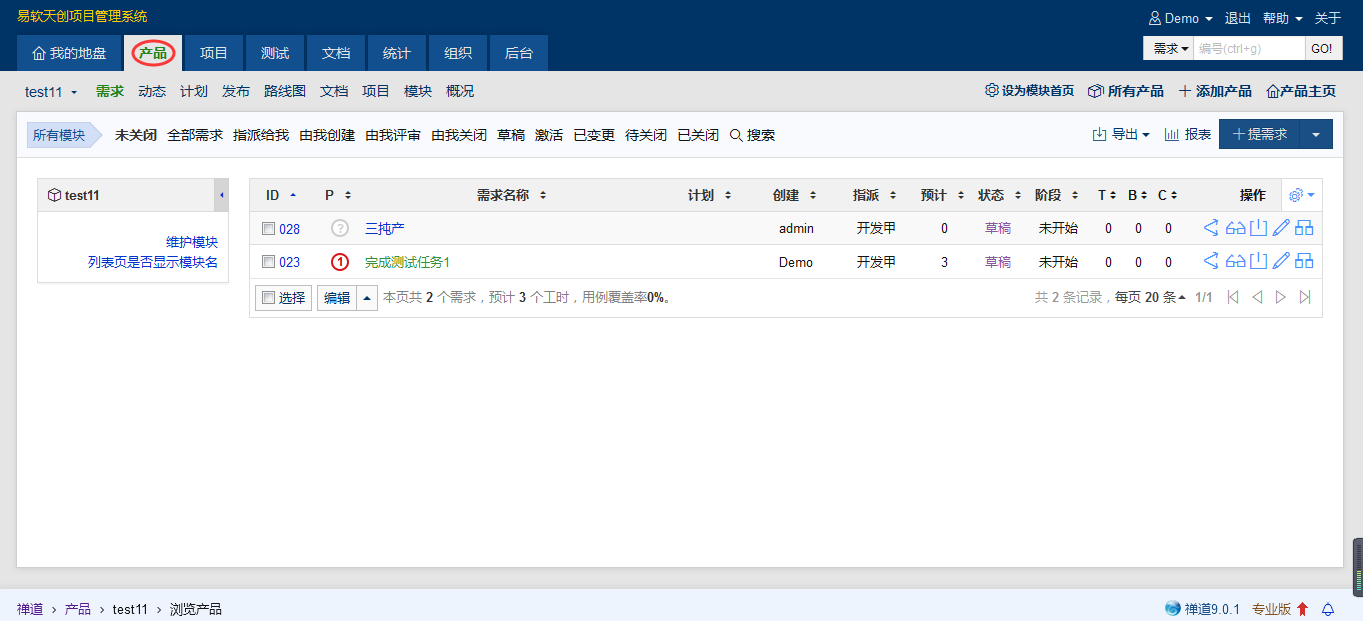1363x621 pixels.
Task: Click the edit pencil icon for story 023
Action: tap(1281, 261)
